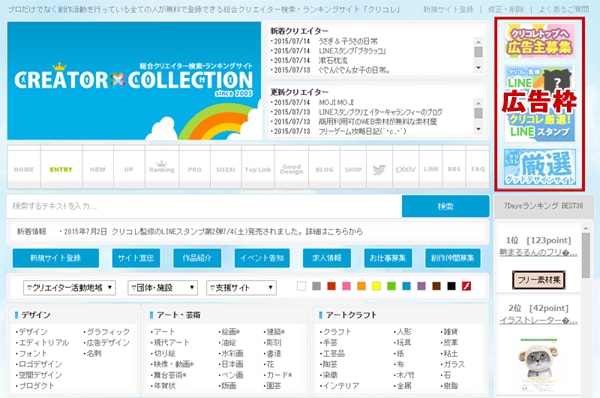Open 修正・削除 link in top header
The width and height of the screenshot is (600, 398).
tap(506, 9)
